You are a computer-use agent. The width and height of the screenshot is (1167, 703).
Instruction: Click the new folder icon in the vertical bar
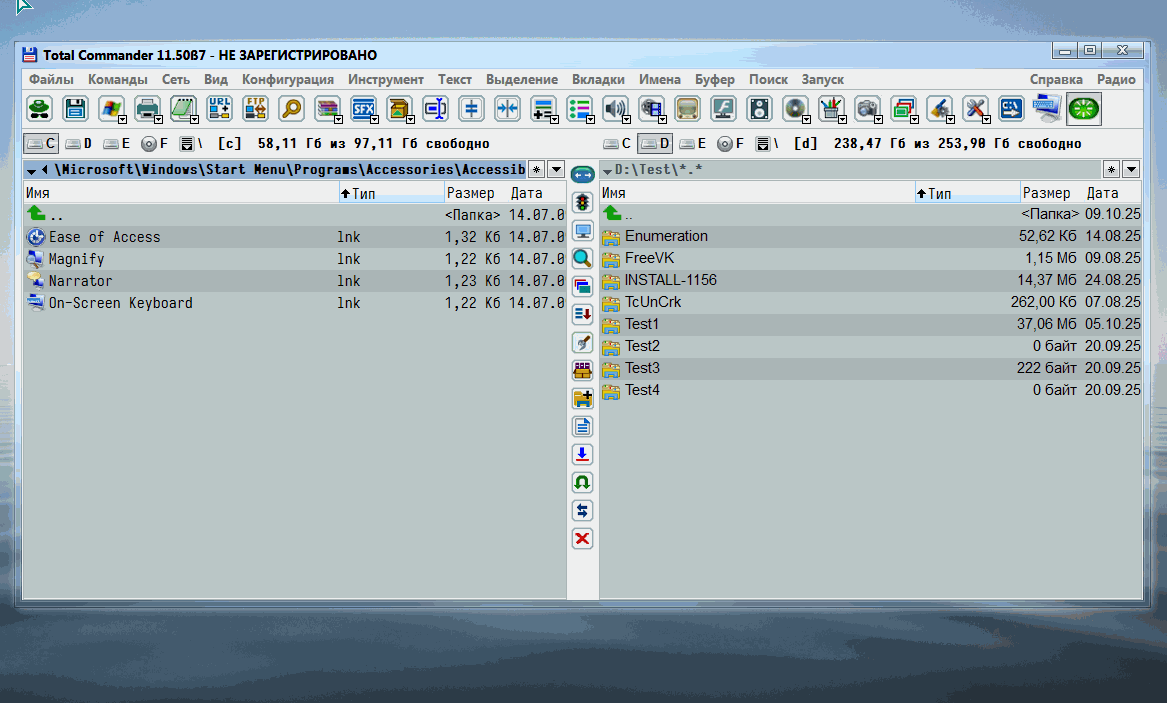[582, 399]
